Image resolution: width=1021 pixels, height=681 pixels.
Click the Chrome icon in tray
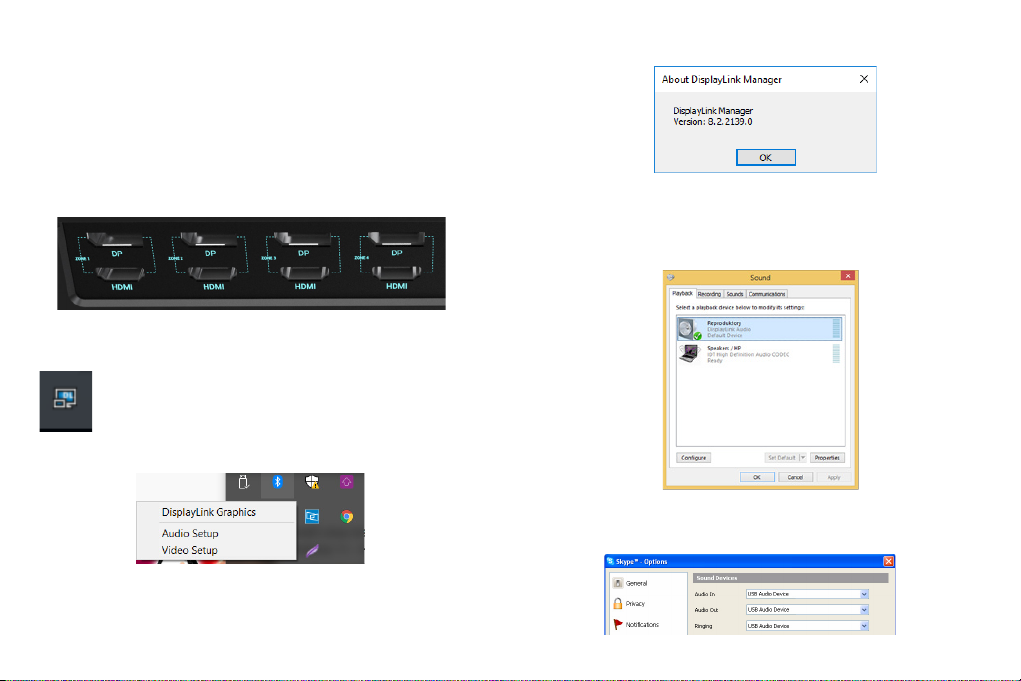pos(346,517)
